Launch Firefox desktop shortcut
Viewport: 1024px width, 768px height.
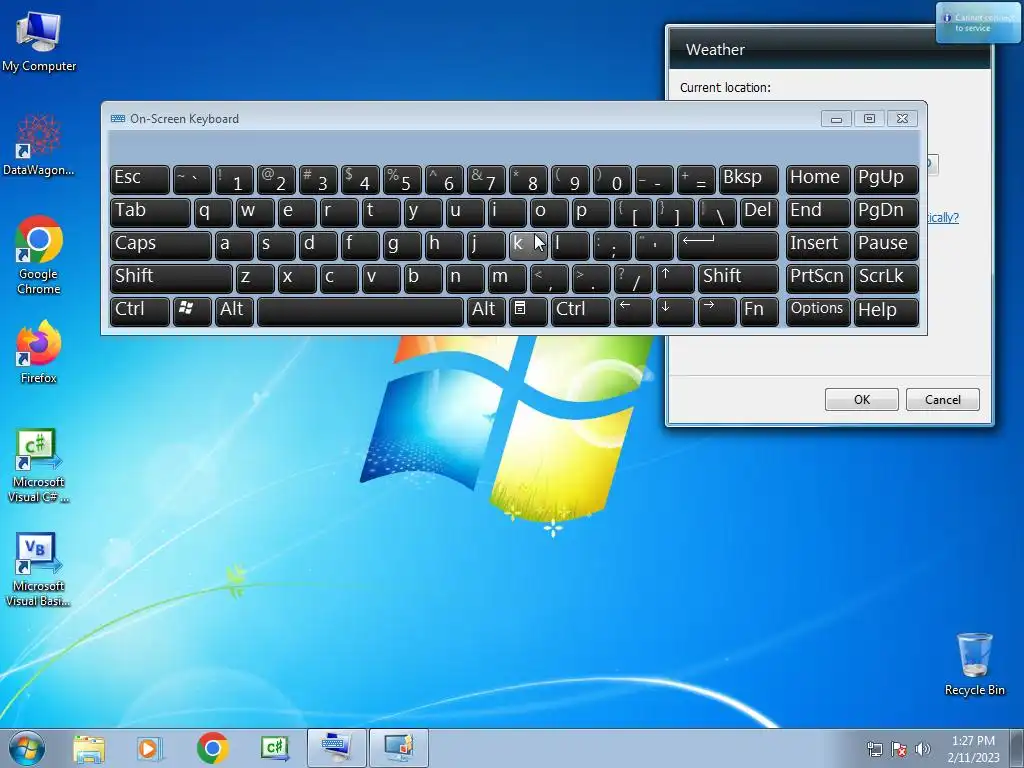pos(39,351)
